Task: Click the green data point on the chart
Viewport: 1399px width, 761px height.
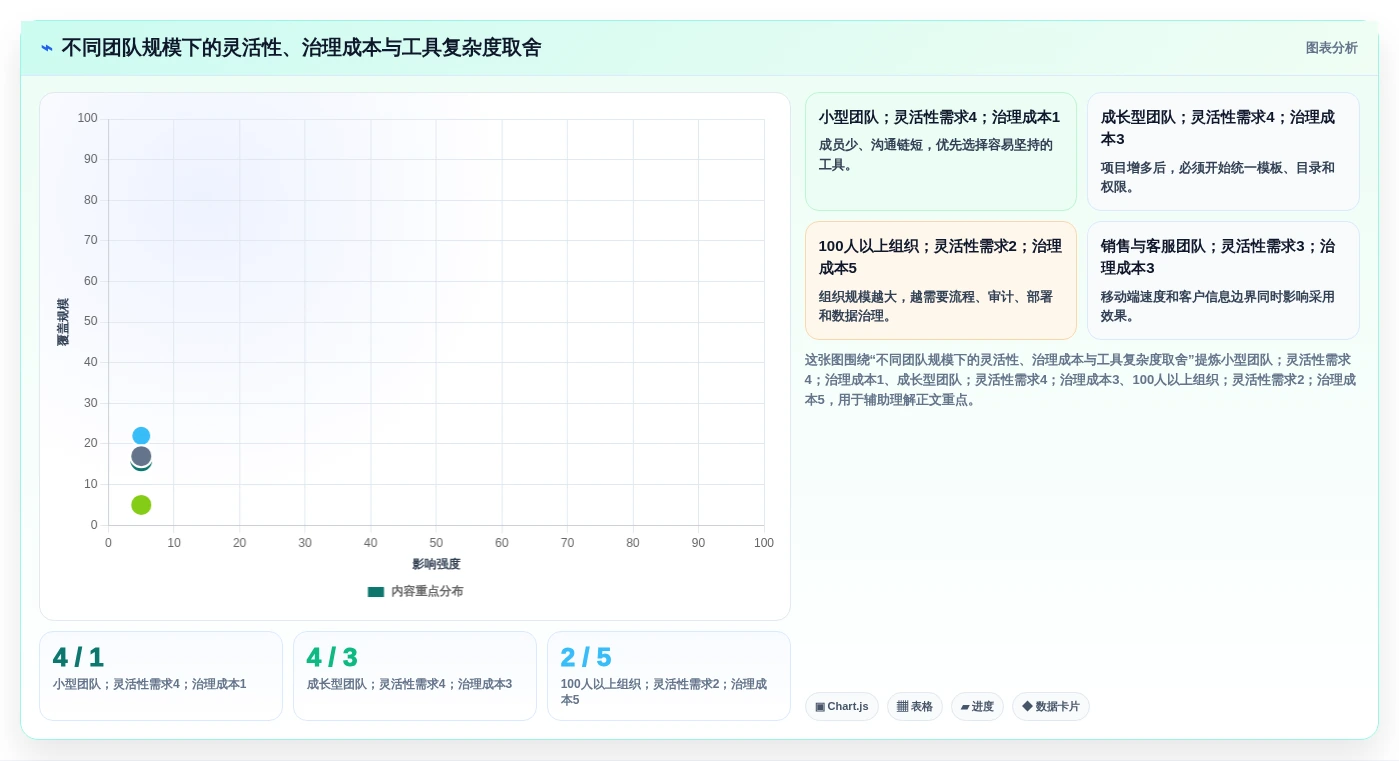Action: (x=141, y=505)
